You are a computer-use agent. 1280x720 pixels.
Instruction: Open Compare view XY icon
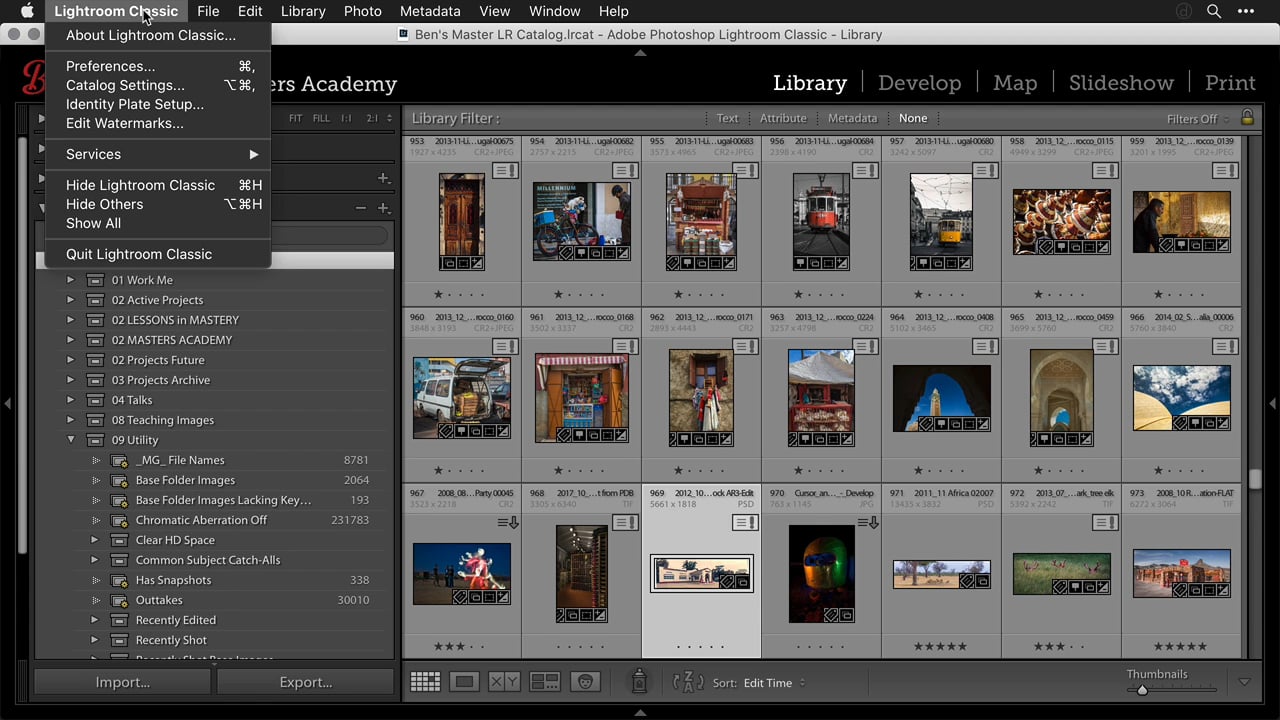click(x=504, y=682)
